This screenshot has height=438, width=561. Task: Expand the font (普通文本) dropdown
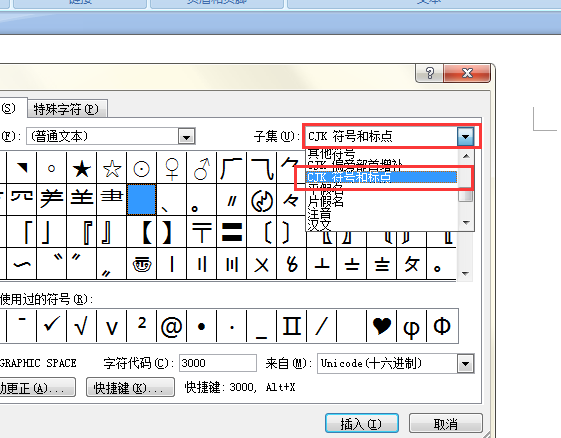click(186, 136)
